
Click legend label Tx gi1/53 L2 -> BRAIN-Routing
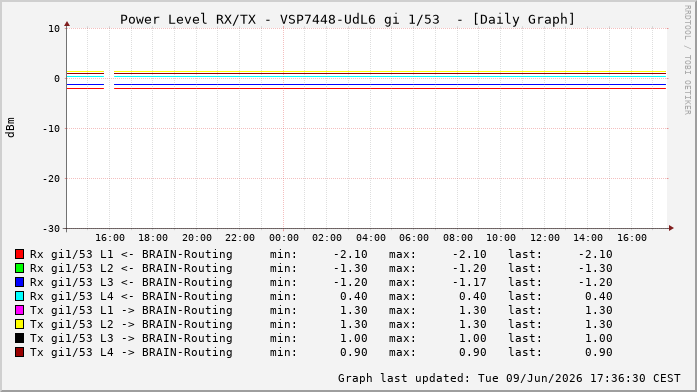coord(131,324)
